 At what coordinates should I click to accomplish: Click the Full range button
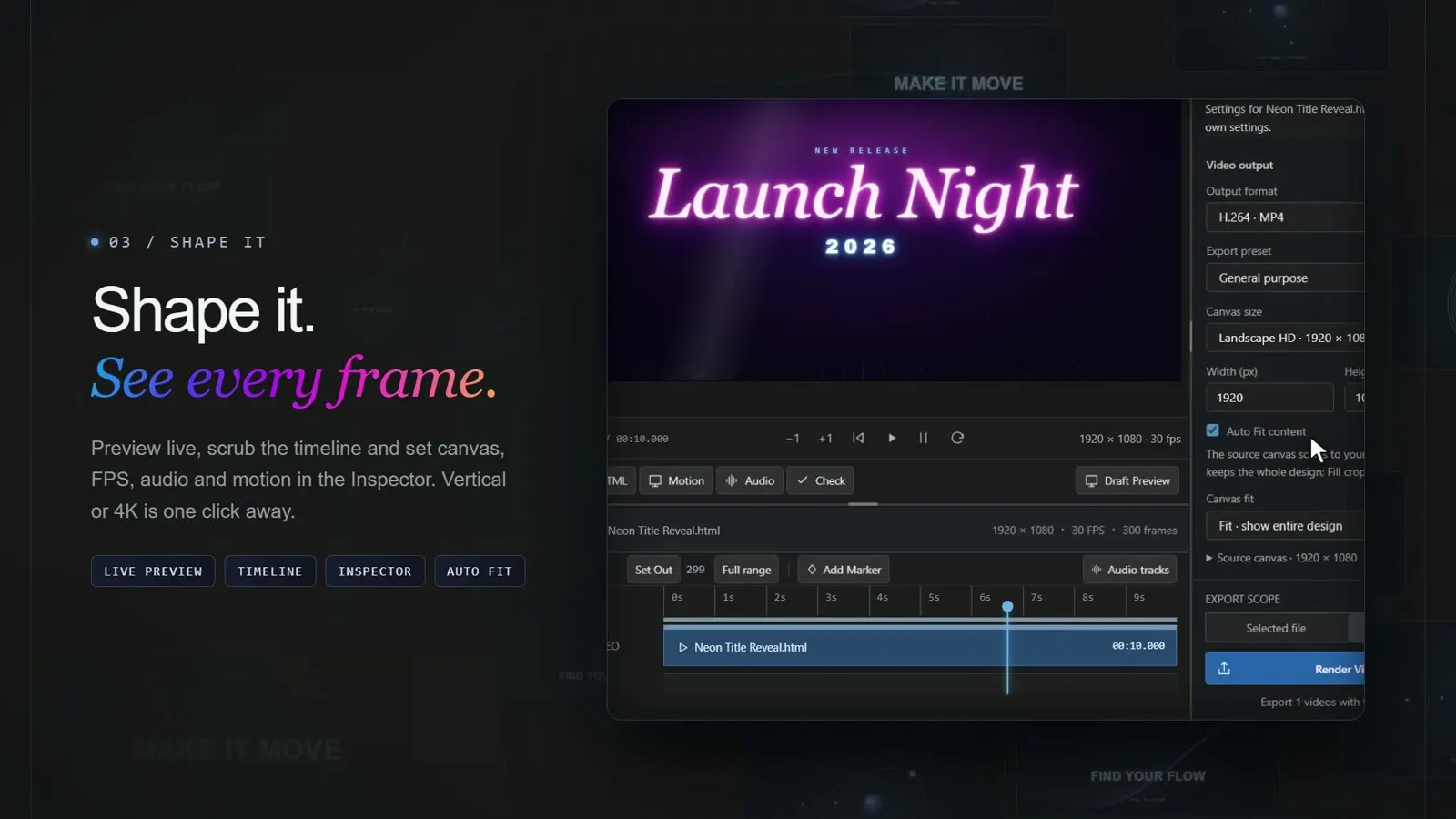point(746,570)
